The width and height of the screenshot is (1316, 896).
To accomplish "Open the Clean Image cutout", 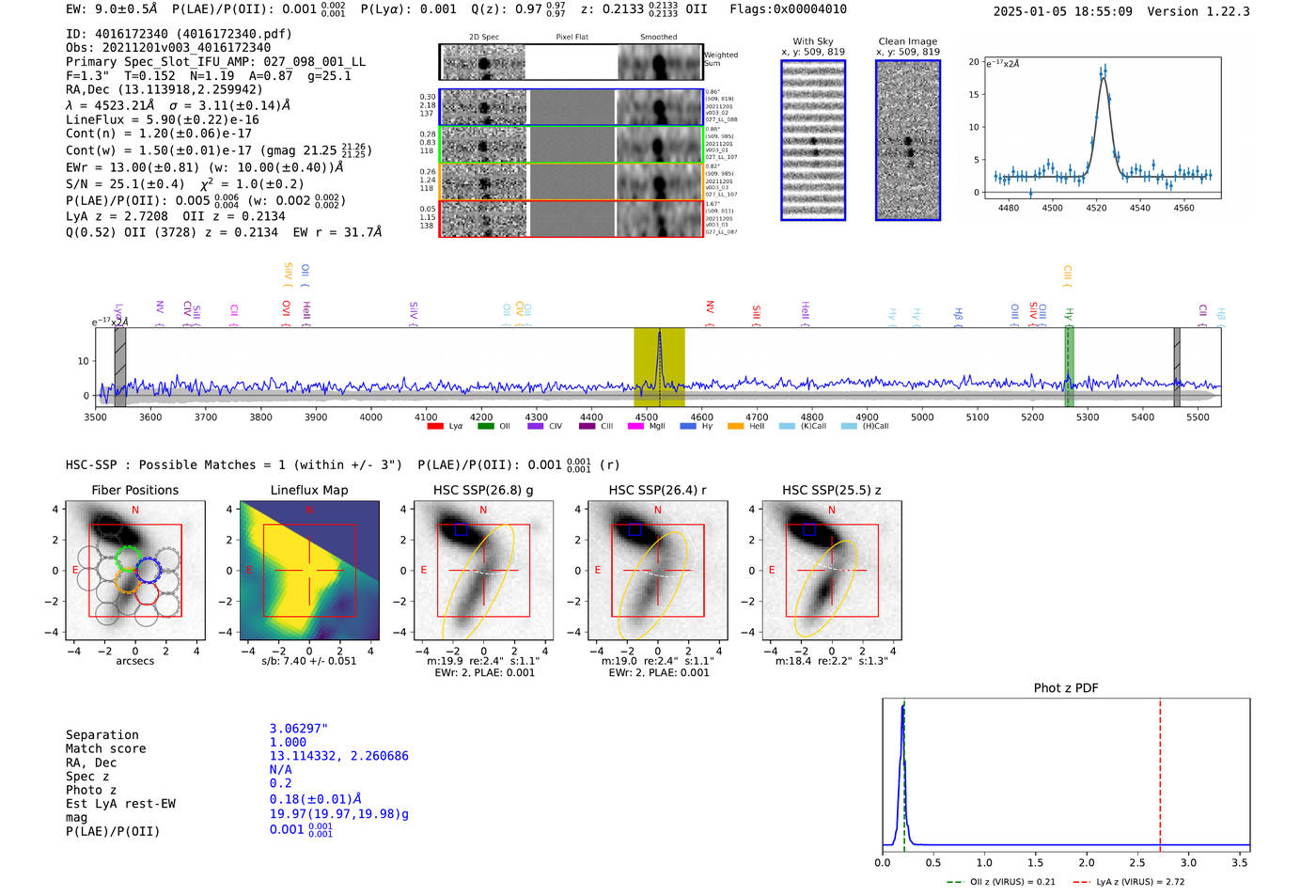I will pos(908,140).
